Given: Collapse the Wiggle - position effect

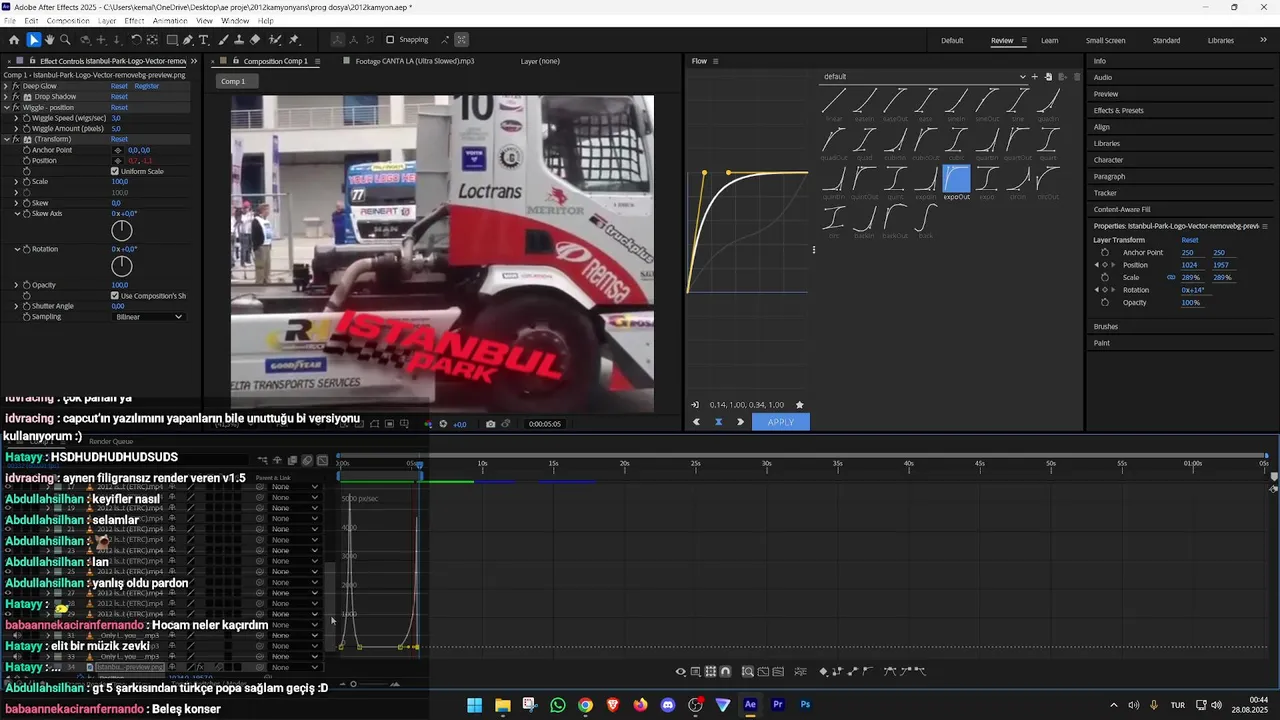Looking at the screenshot, I should pos(6,107).
